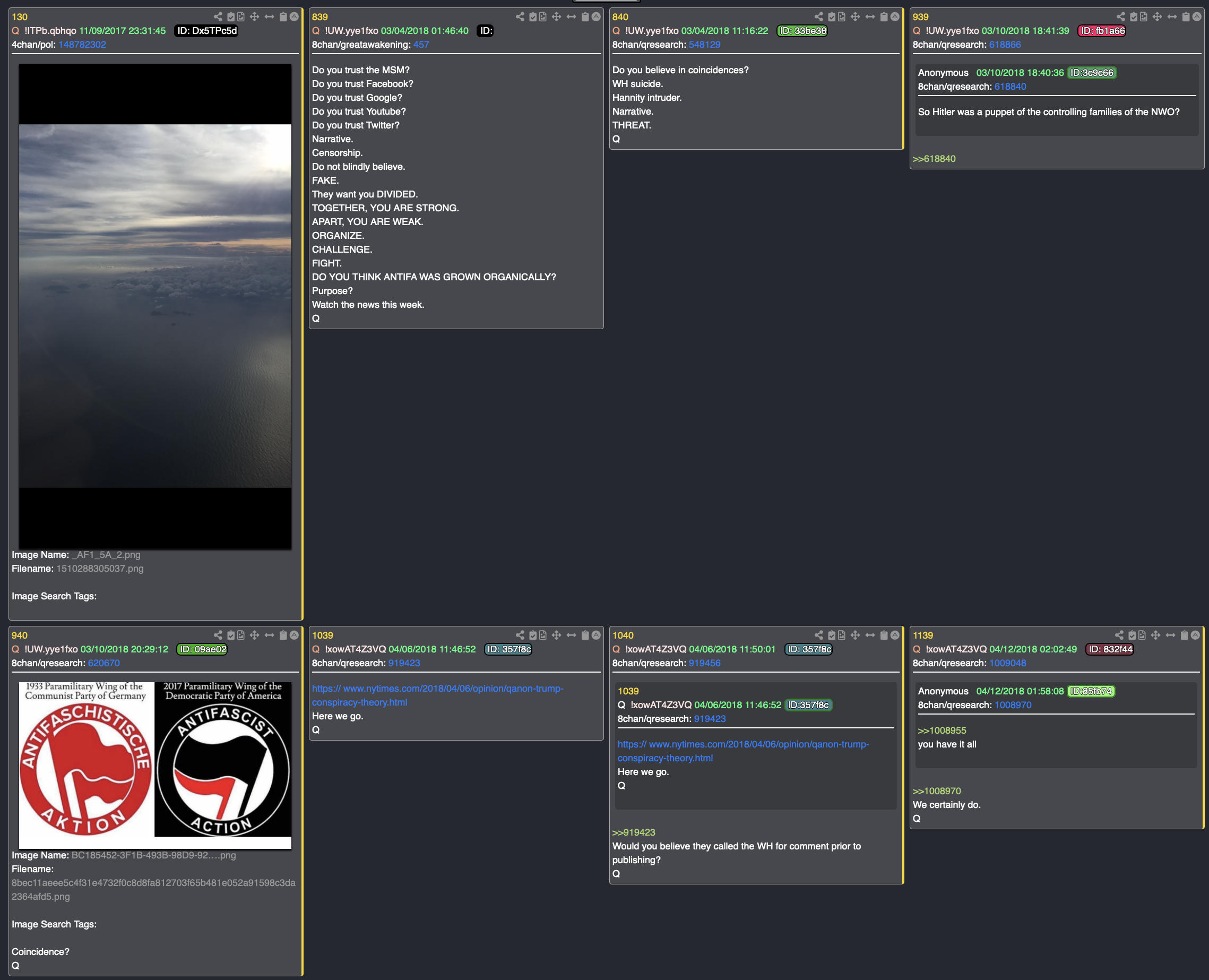Image resolution: width=1209 pixels, height=980 pixels.
Task: Open nytimes link in post 1039
Action: coord(437,695)
